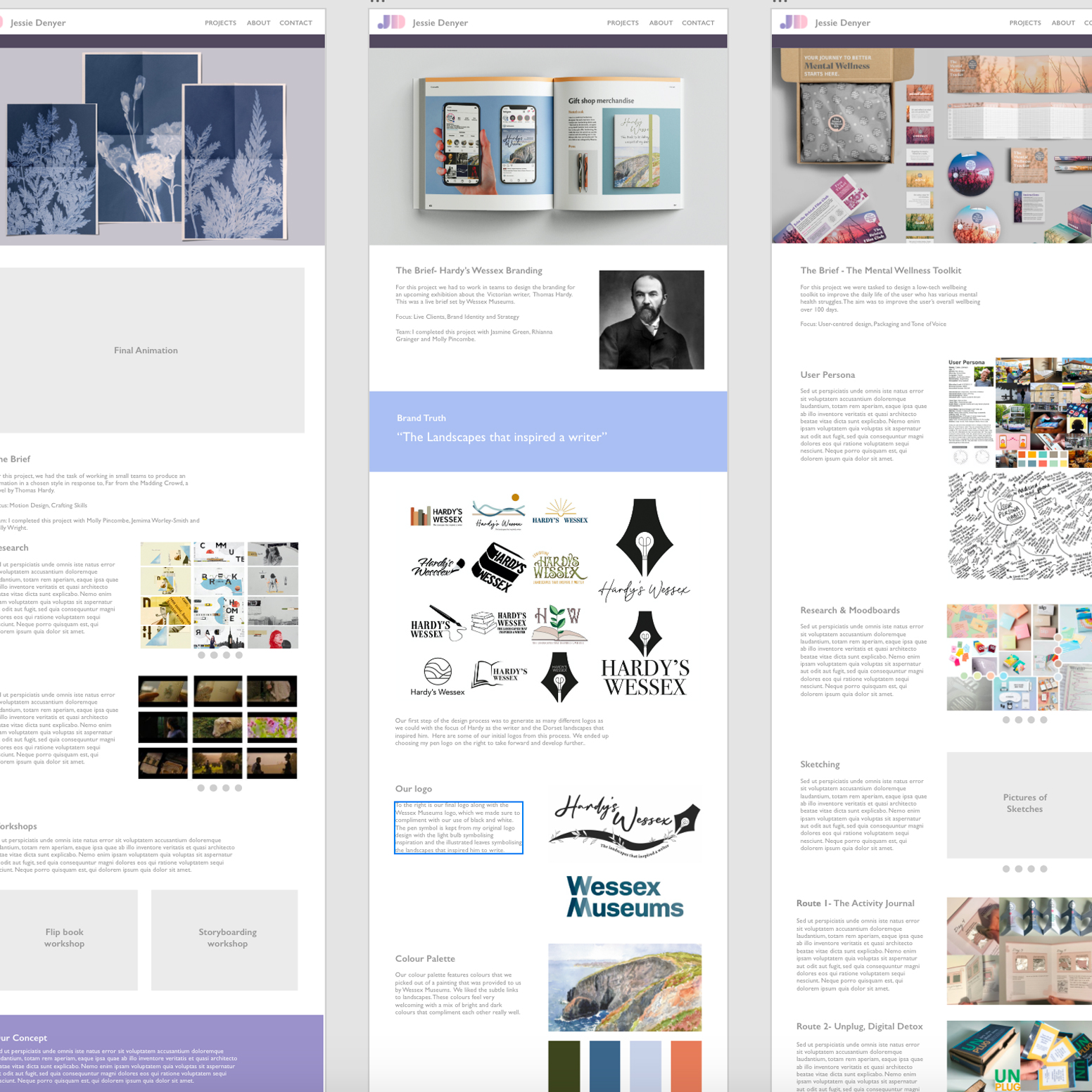Click the Our logo heading
This screenshot has width=1092, height=1092.
coord(414,789)
